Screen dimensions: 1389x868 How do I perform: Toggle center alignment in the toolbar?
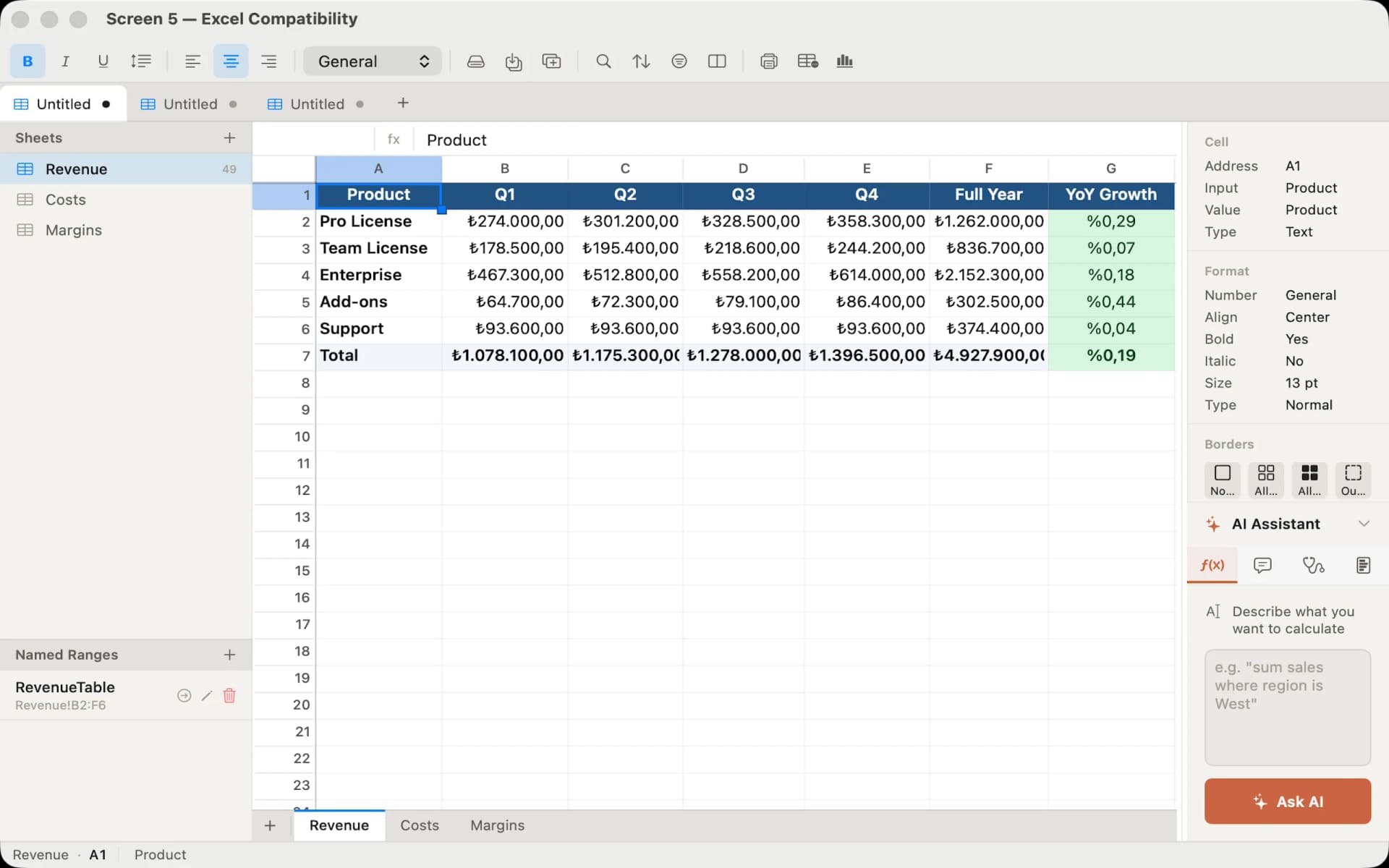pos(231,61)
